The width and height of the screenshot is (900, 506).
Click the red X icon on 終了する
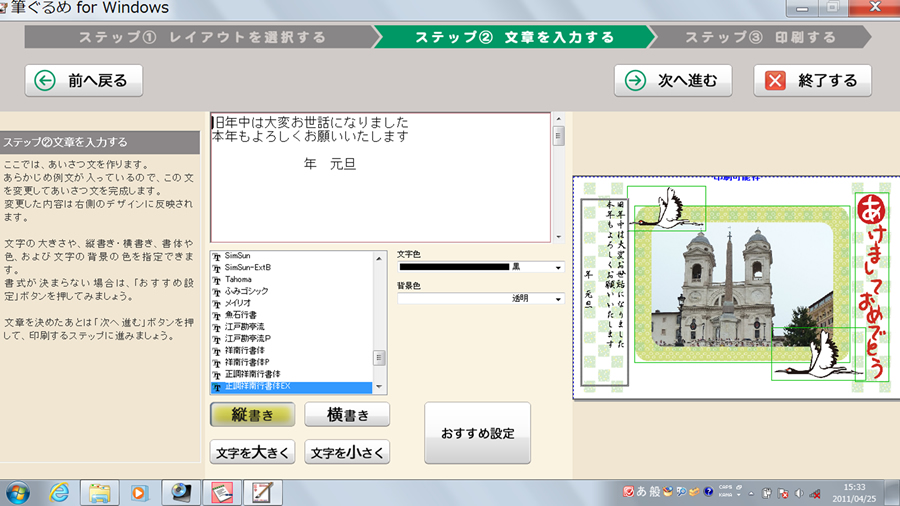(775, 81)
